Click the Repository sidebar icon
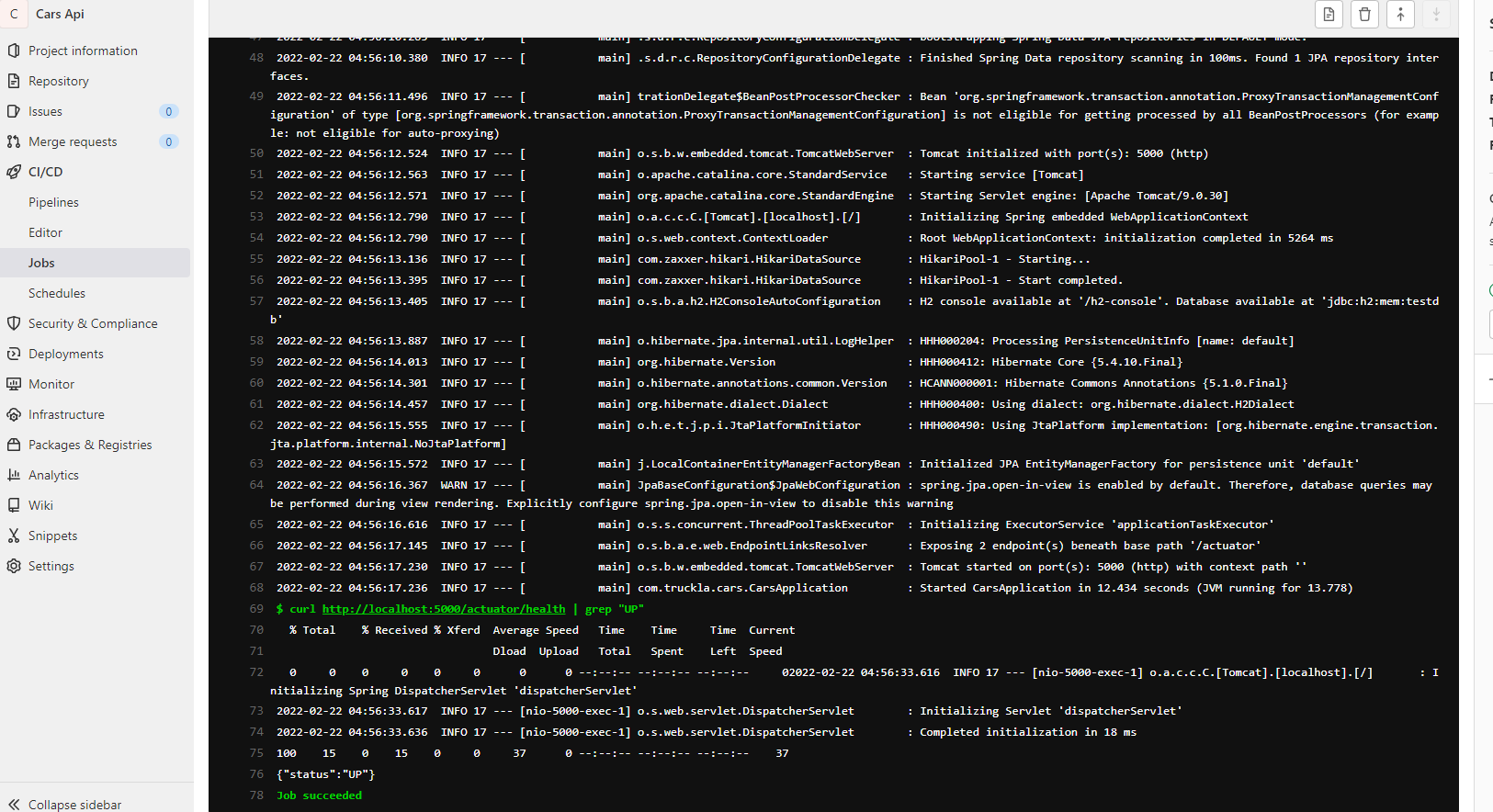This screenshot has height=812, width=1493. [14, 81]
